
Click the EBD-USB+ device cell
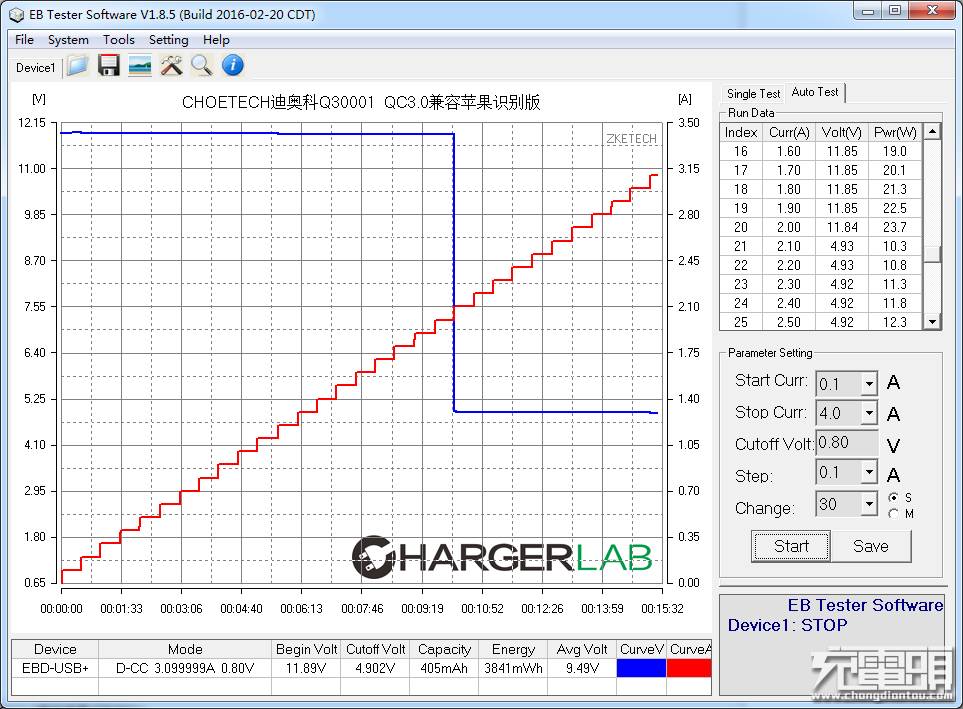pos(55,668)
